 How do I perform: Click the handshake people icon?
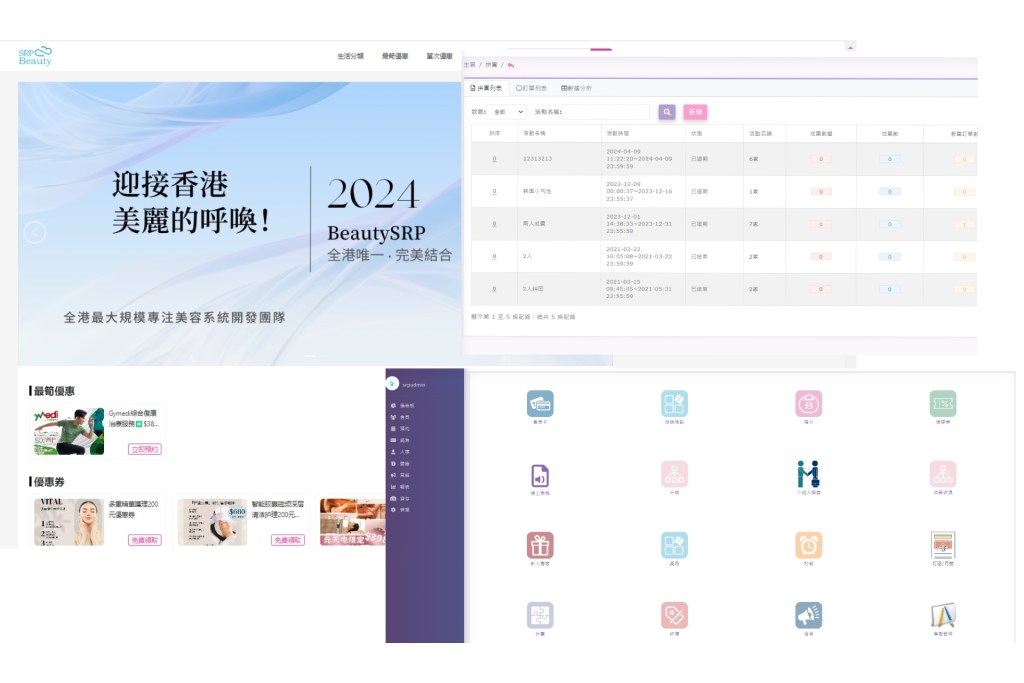point(808,474)
